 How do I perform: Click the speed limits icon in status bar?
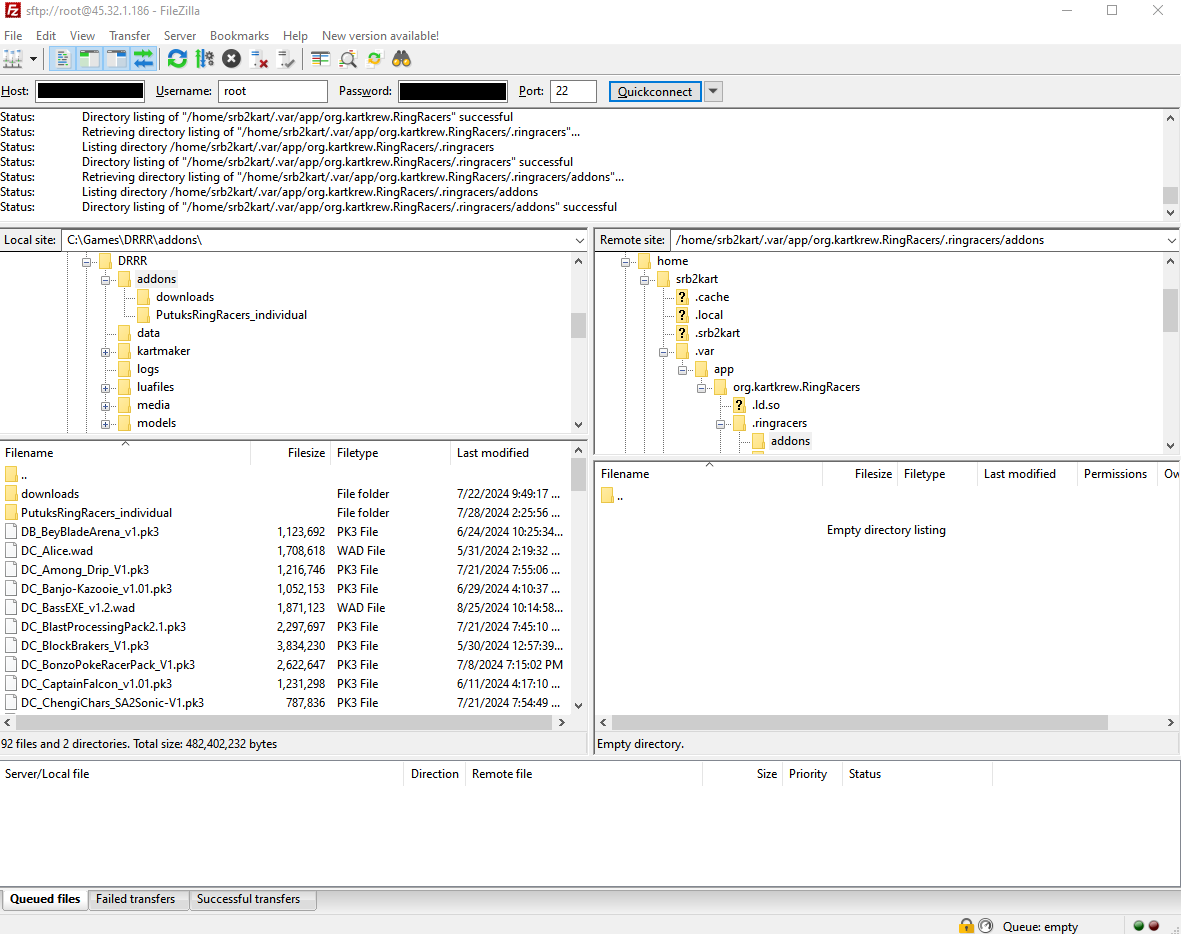(x=985, y=926)
